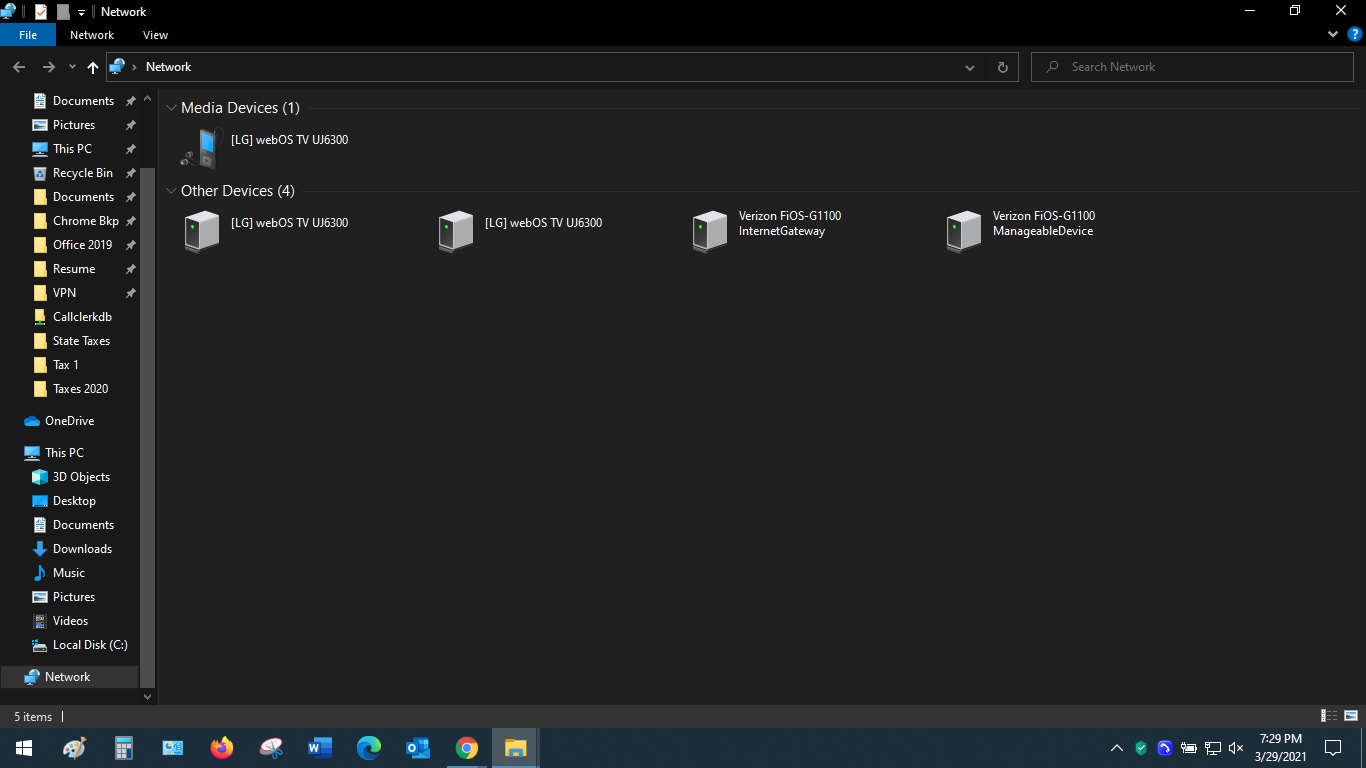Screen dimensions: 1366x768
Task: Open Recycle Bin in navigation pane
Action: point(83,173)
